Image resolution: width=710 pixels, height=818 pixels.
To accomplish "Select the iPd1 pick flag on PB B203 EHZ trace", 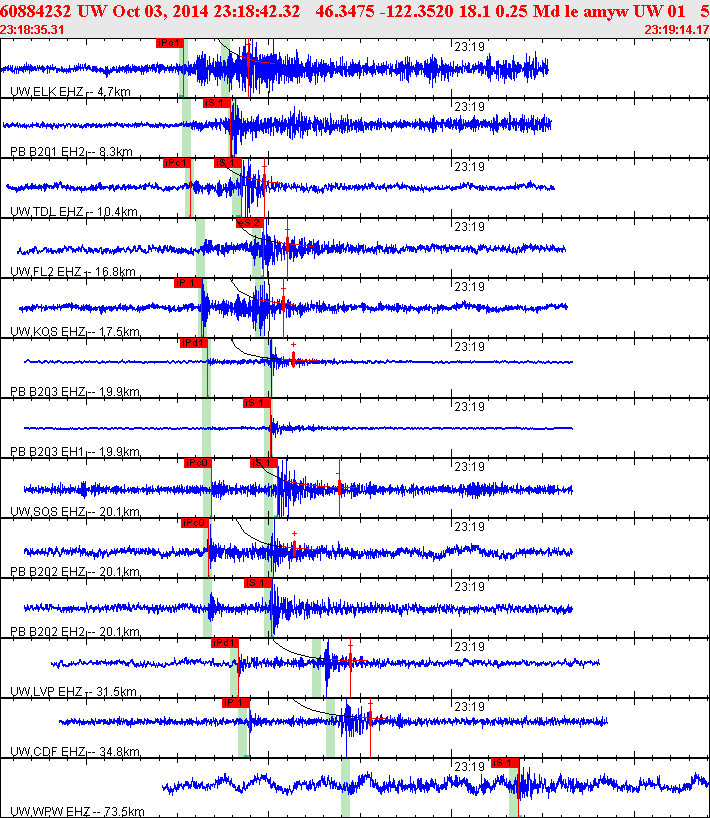I will pyautogui.click(x=194, y=343).
